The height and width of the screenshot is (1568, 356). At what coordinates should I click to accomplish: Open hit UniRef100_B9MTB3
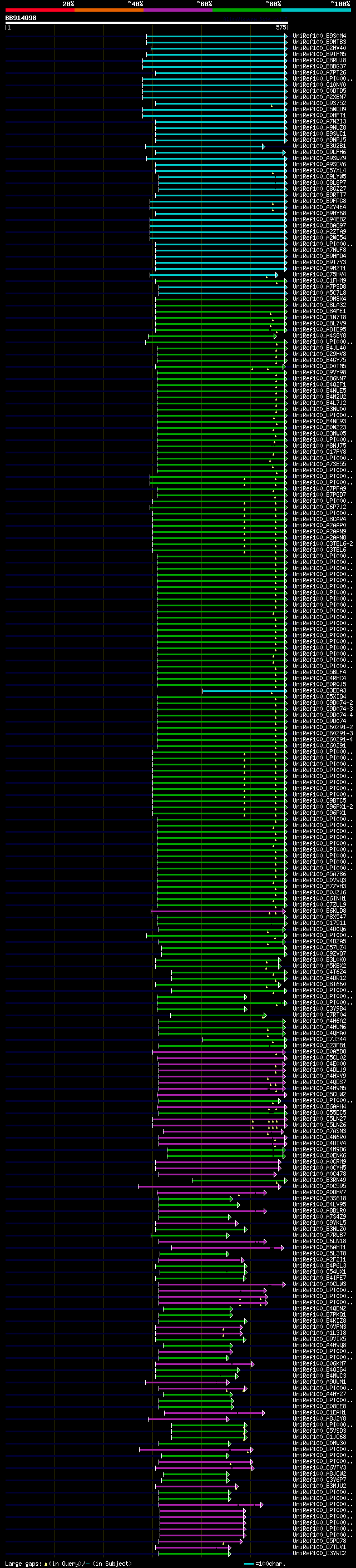click(x=319, y=42)
